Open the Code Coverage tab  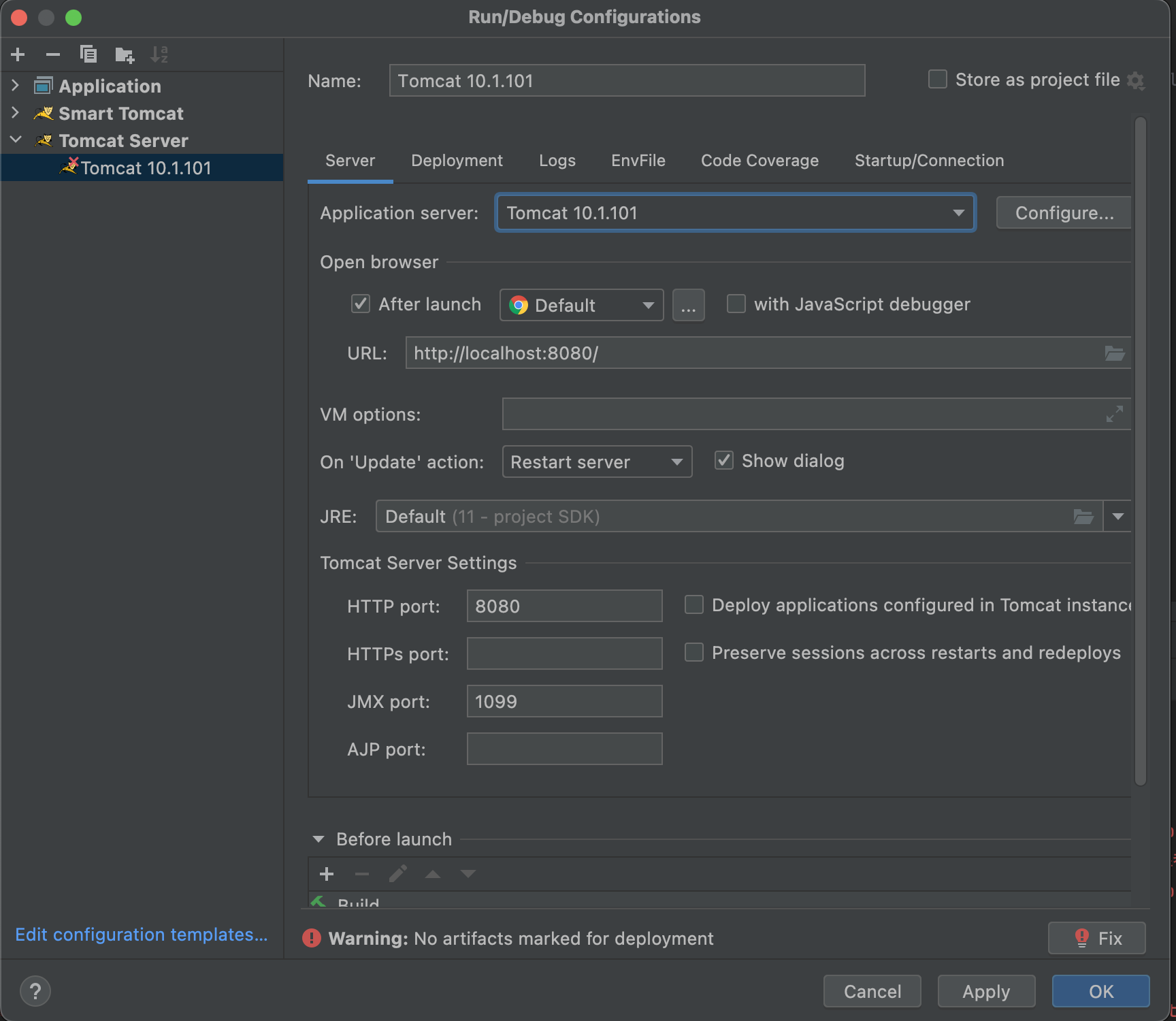pyautogui.click(x=759, y=161)
